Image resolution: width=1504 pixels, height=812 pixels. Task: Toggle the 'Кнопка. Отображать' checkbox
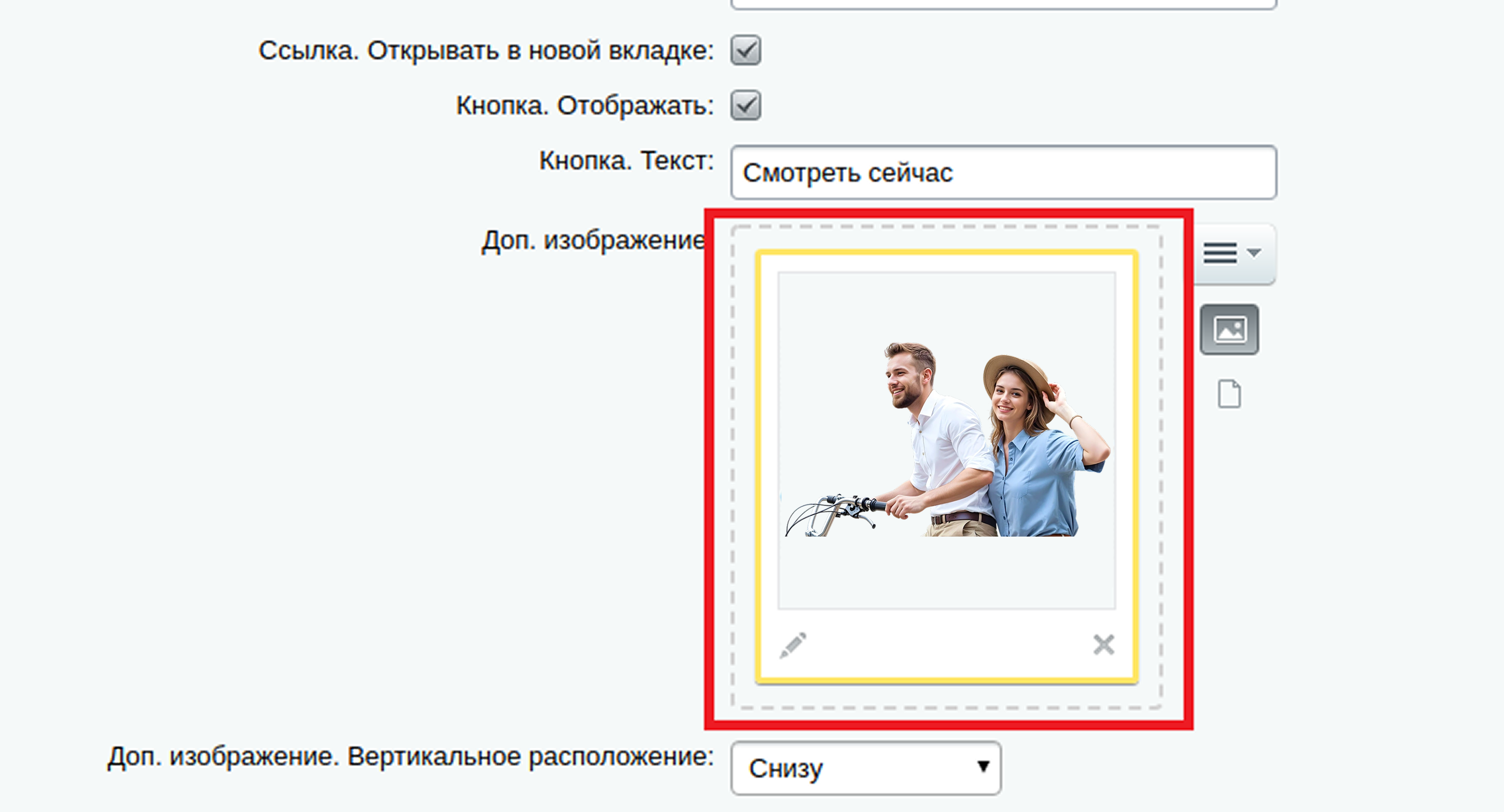[x=746, y=106]
